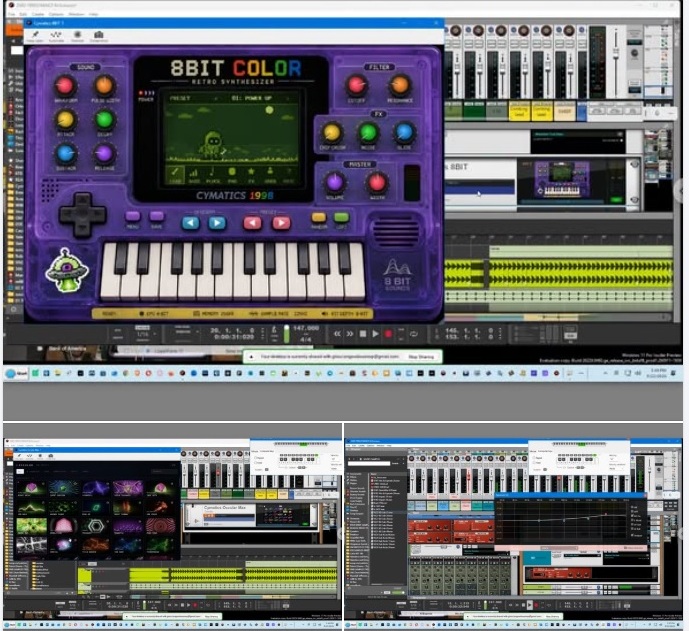Select the Lead category icon on LCD

coord(175,173)
